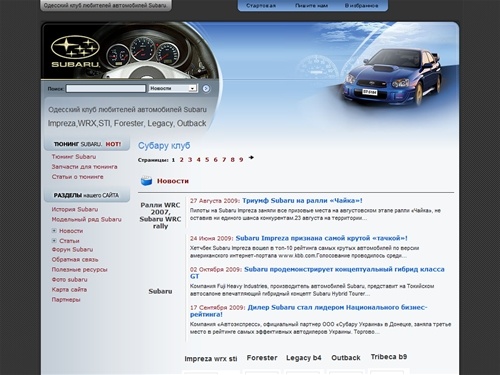Click the Одесский клуб title tab at top
The image size is (500, 375).
point(106,5)
